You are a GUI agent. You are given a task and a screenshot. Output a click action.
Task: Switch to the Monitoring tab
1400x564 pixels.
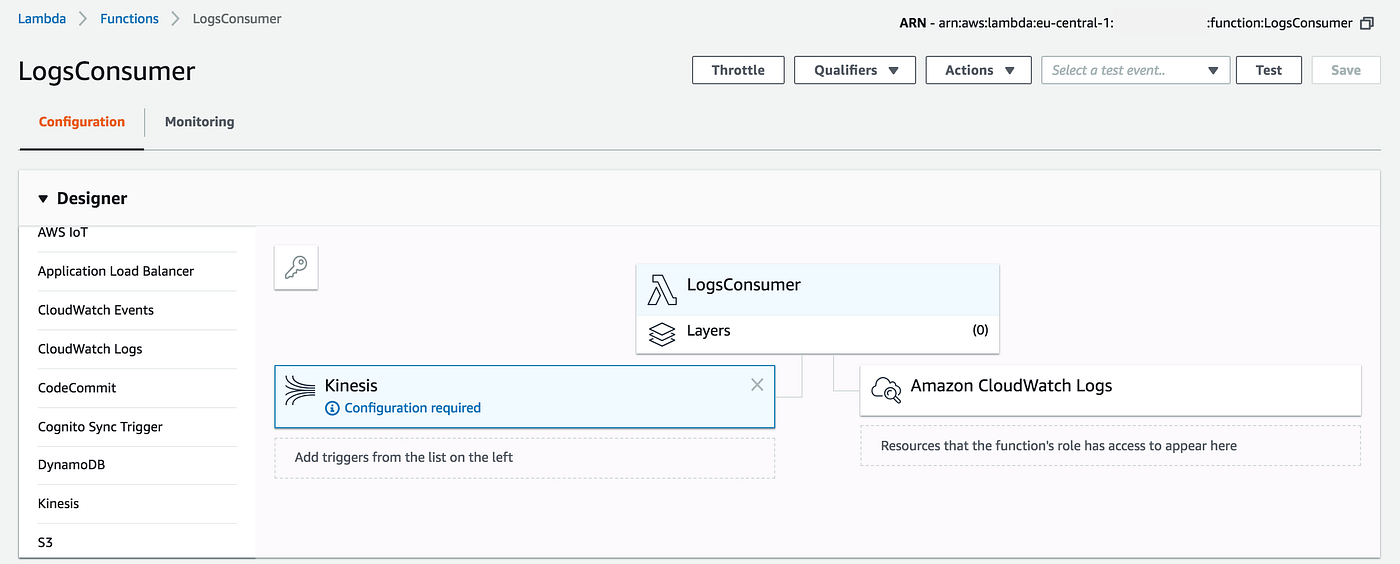point(199,122)
